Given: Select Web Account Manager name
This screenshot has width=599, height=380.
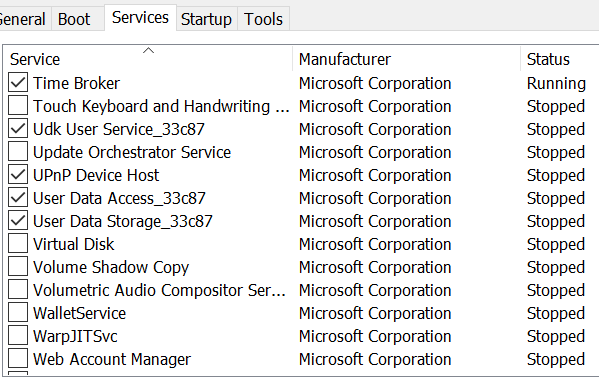Looking at the screenshot, I should [x=112, y=359].
